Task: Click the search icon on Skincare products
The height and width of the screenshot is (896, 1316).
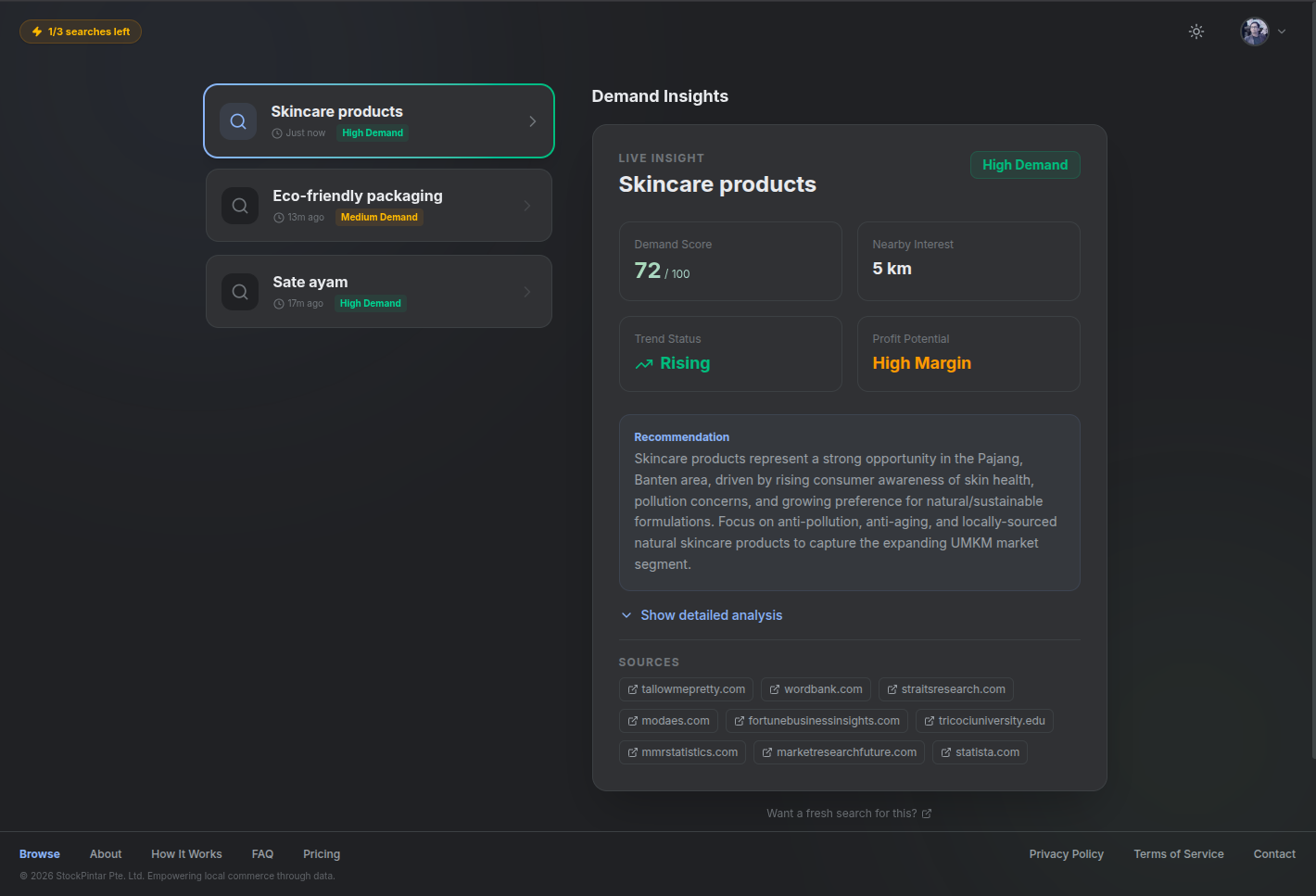Action: click(238, 121)
